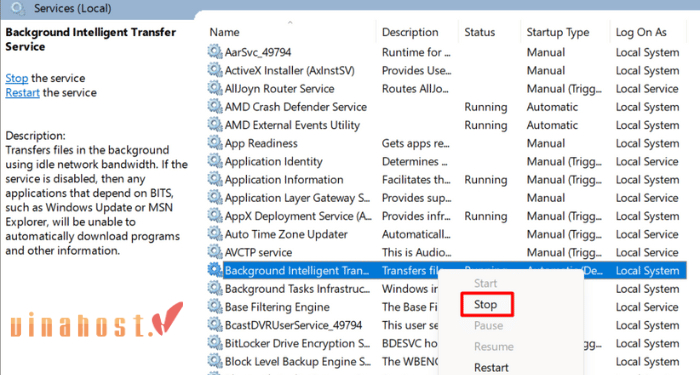The width and height of the screenshot is (700, 375).
Task: Select the AMD External Events Utility row
Action: (292, 125)
